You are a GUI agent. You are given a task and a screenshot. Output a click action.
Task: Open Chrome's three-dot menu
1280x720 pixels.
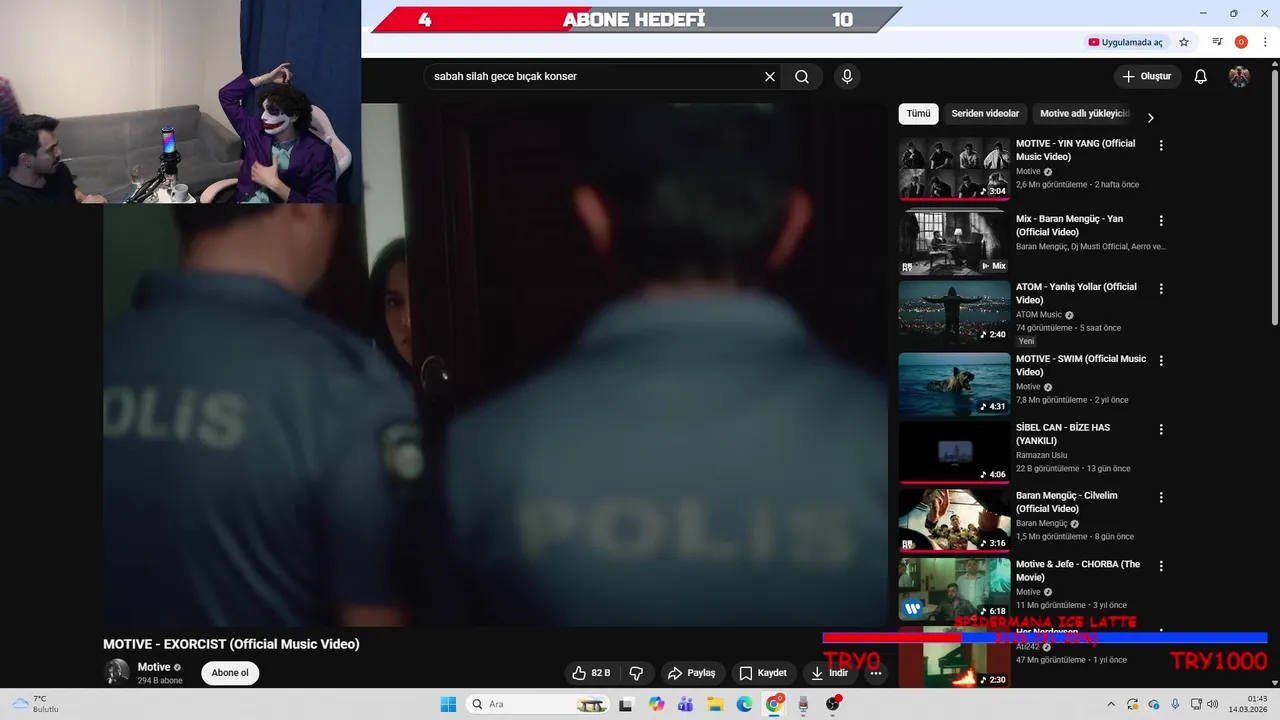pyautogui.click(x=1265, y=42)
